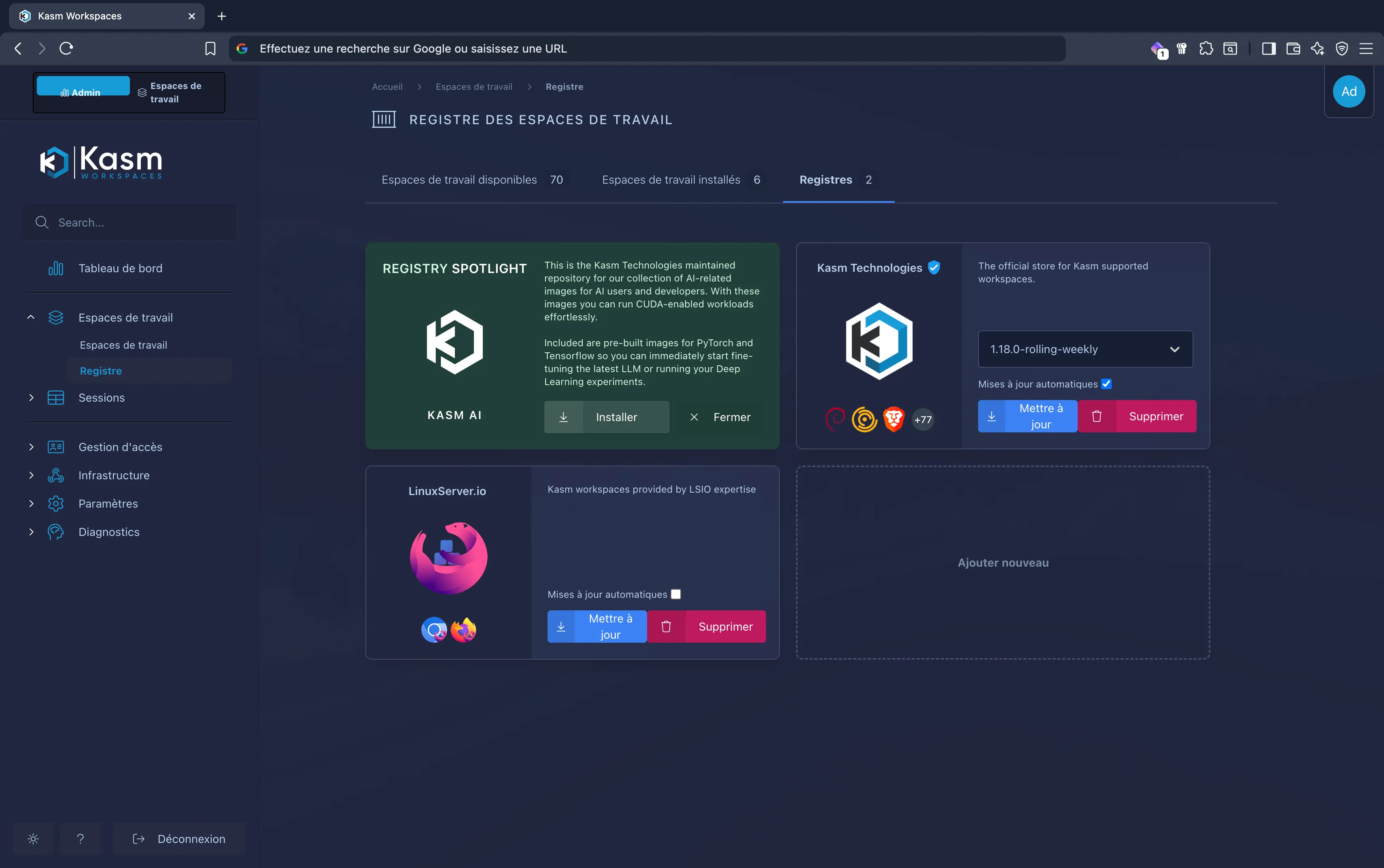Enable automatic updates for LinuxServer.io
Viewport: 1384px width, 868px height.
[676, 594]
